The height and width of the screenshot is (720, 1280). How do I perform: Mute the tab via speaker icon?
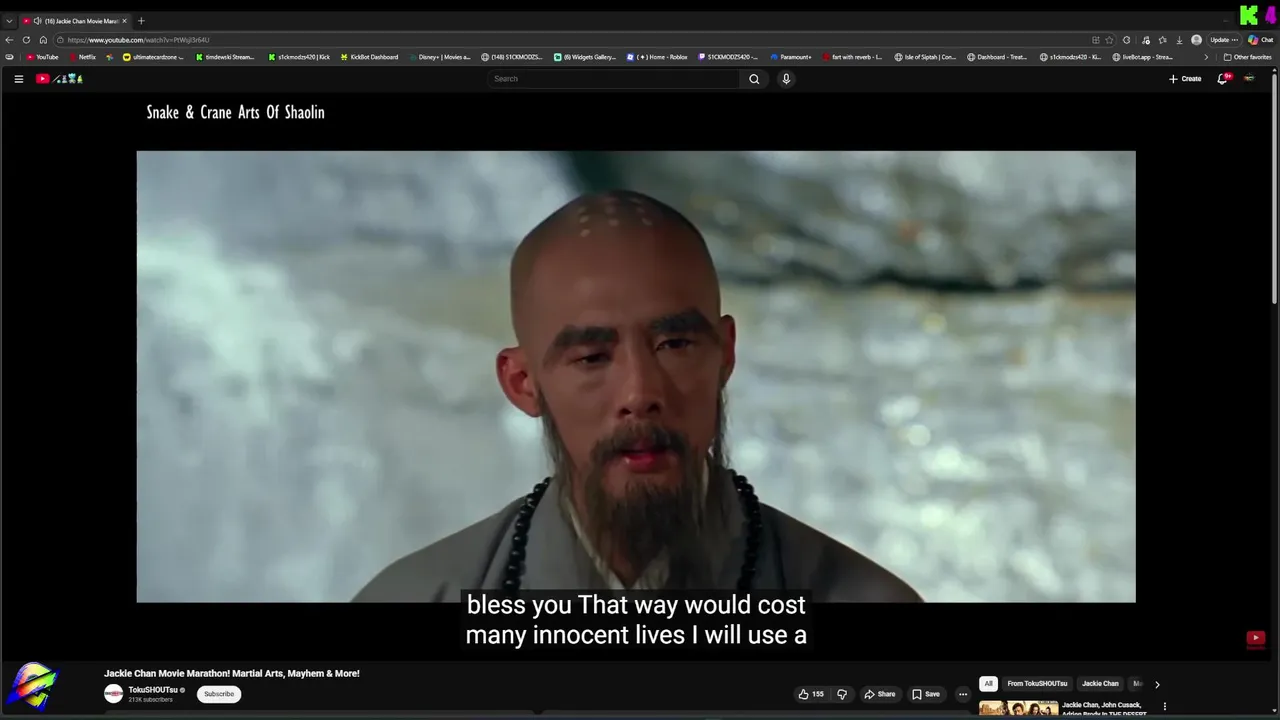point(37,21)
